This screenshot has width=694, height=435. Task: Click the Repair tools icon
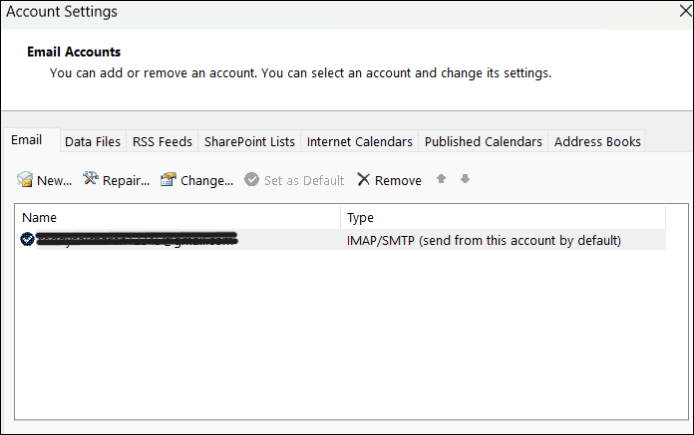90,180
